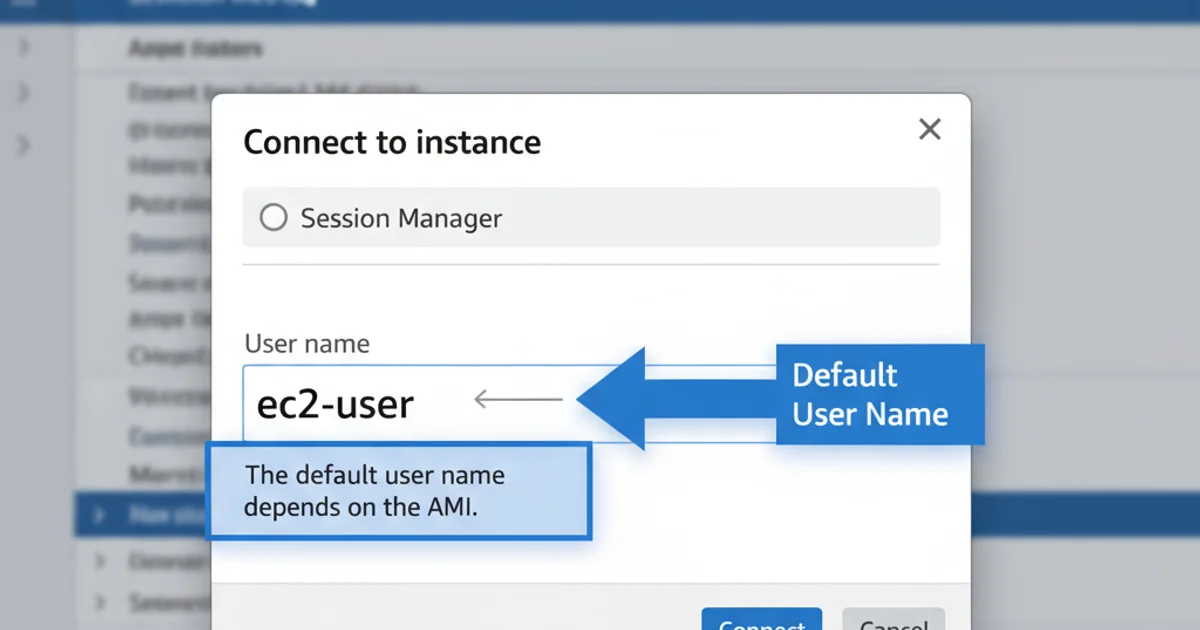The width and height of the screenshot is (1200, 630).
Task: Click the User name field label
Action: [307, 343]
